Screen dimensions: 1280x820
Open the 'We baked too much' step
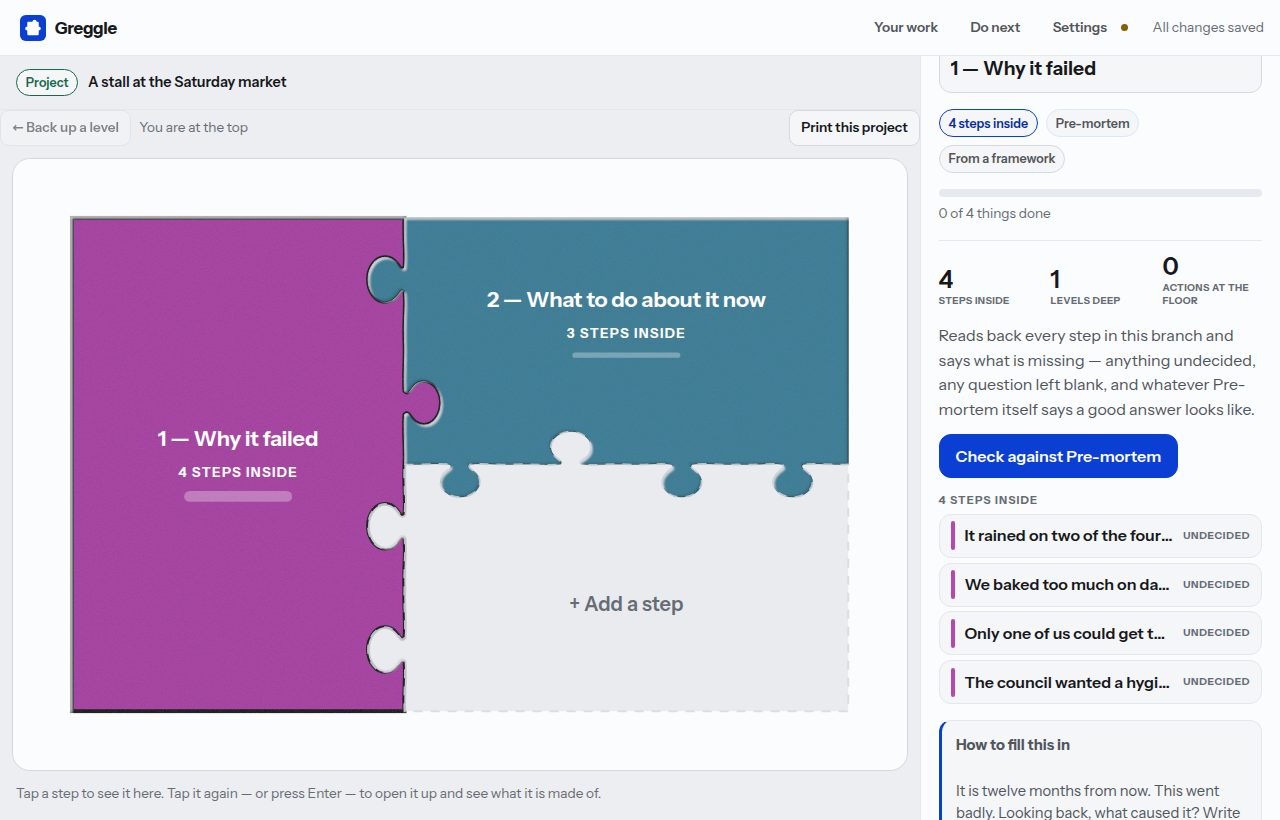pyautogui.click(x=1100, y=585)
